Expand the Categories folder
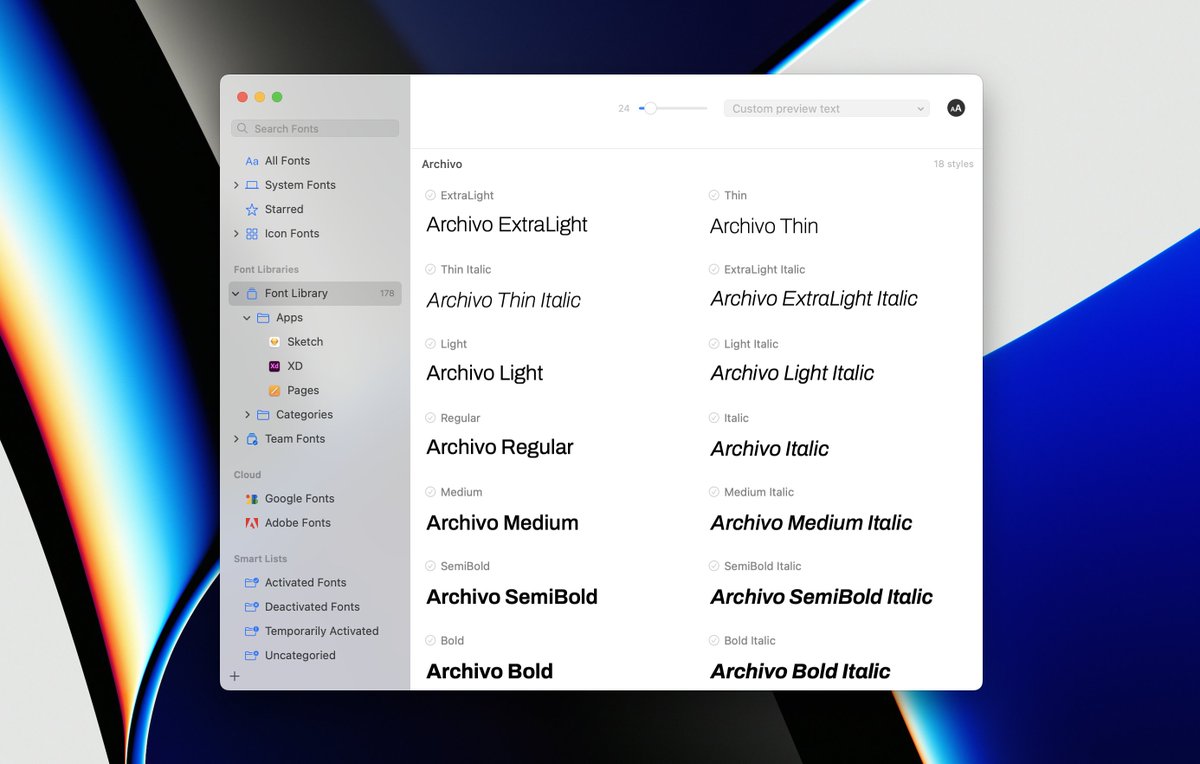This screenshot has width=1200, height=764. (x=248, y=415)
